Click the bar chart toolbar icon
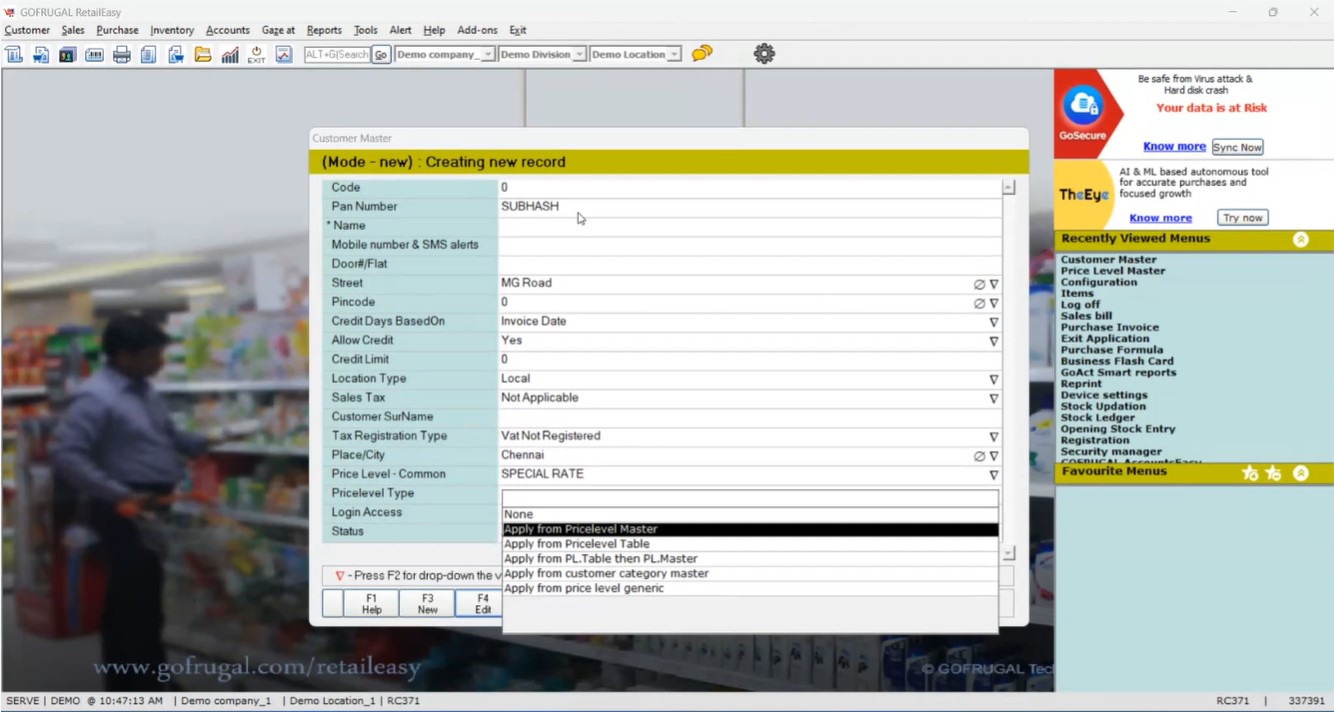This screenshot has width=1334, height=712. pyautogui.click(x=230, y=55)
